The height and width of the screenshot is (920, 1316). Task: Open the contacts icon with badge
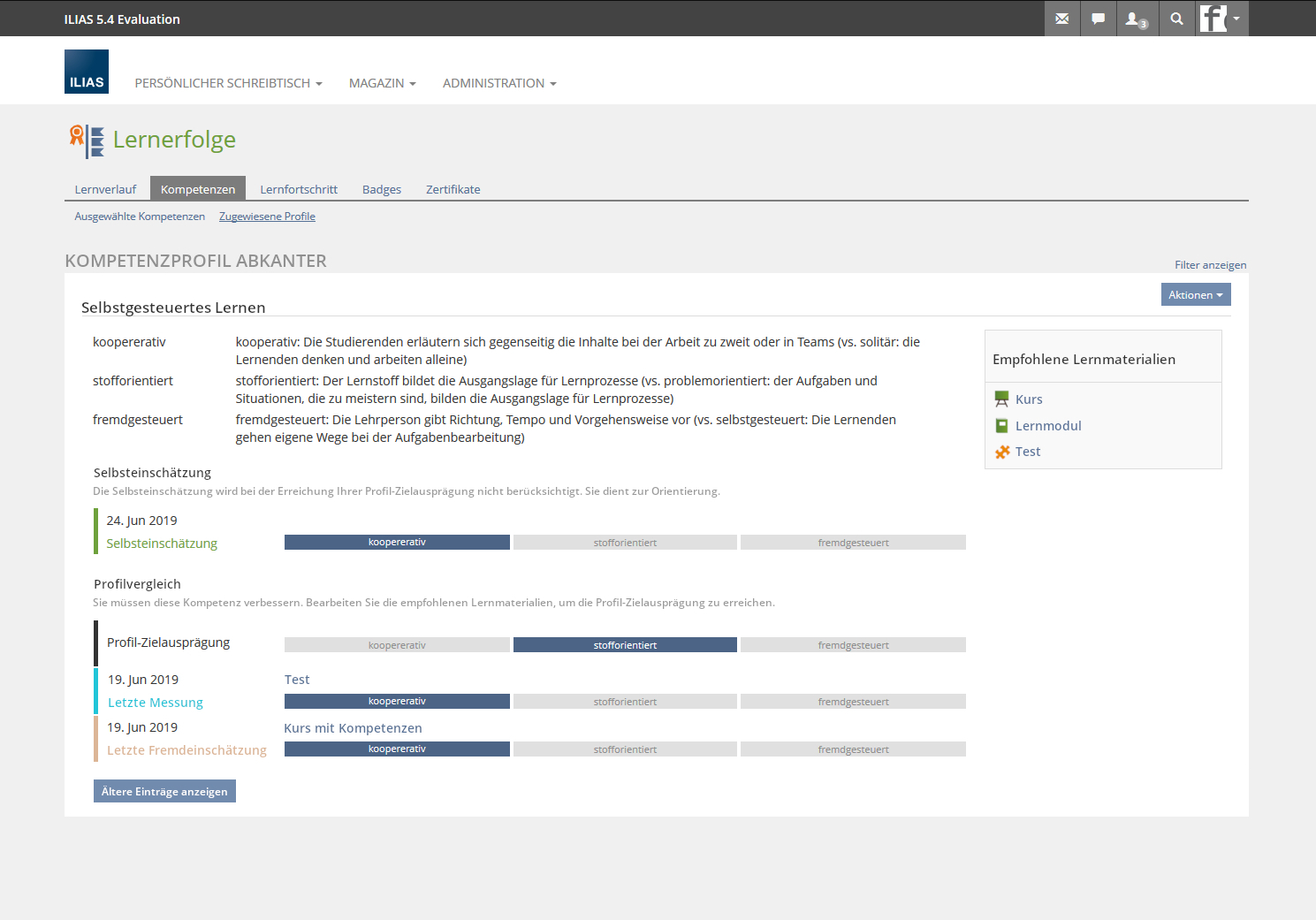pyautogui.click(x=1136, y=19)
